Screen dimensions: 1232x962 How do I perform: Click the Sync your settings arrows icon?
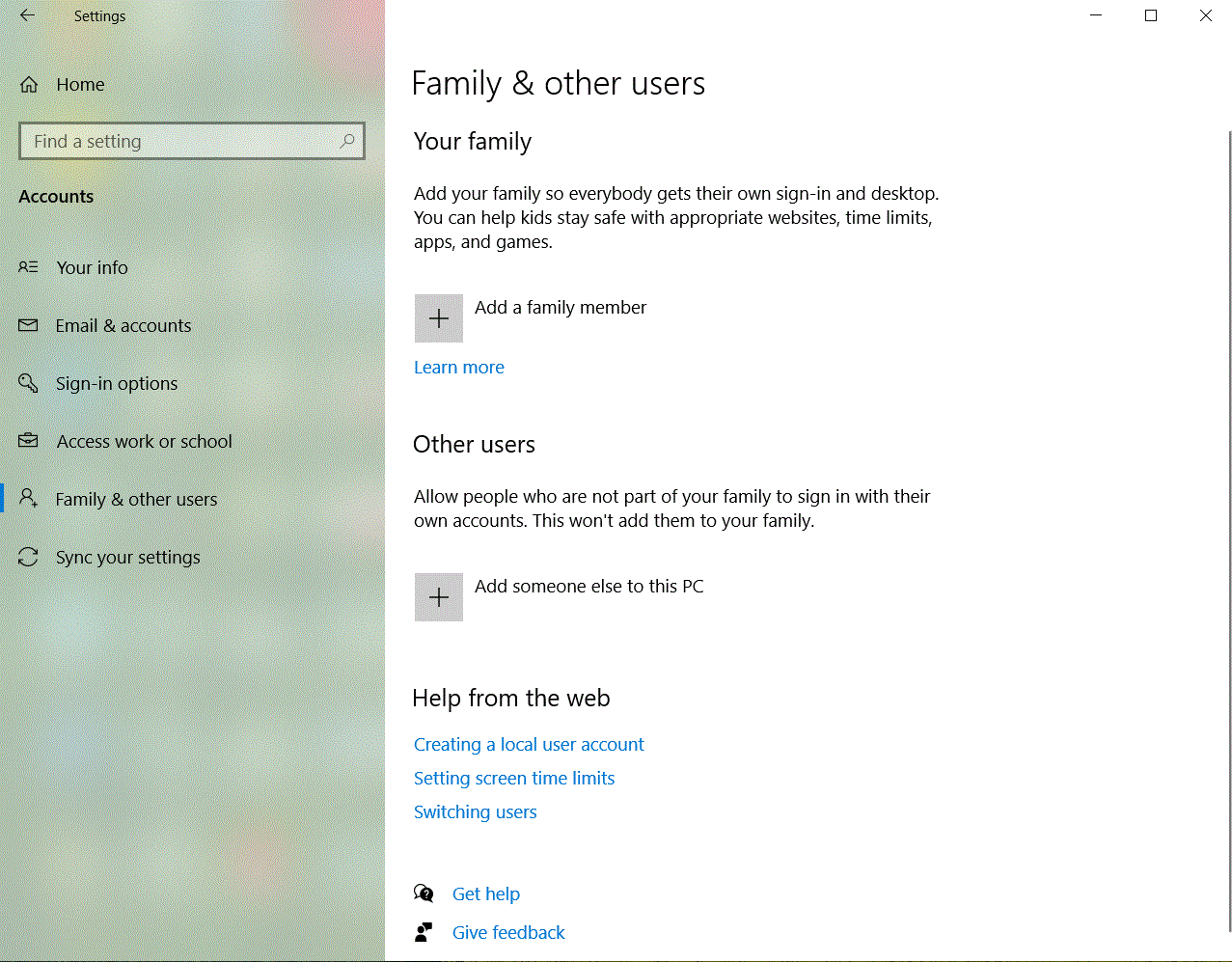coord(29,557)
